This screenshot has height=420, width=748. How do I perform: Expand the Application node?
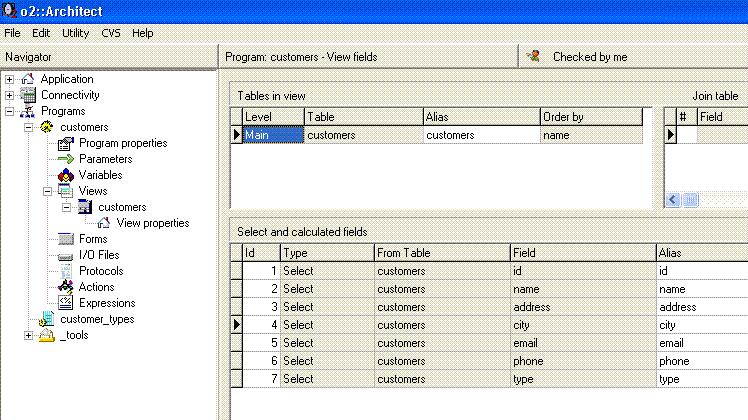pos(10,79)
